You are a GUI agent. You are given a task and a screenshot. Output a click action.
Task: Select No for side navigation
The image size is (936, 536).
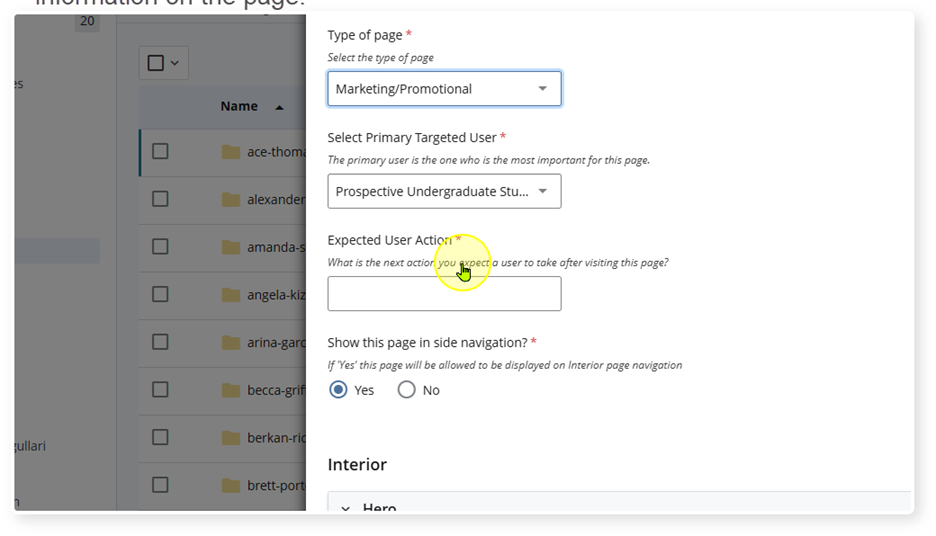tap(406, 390)
